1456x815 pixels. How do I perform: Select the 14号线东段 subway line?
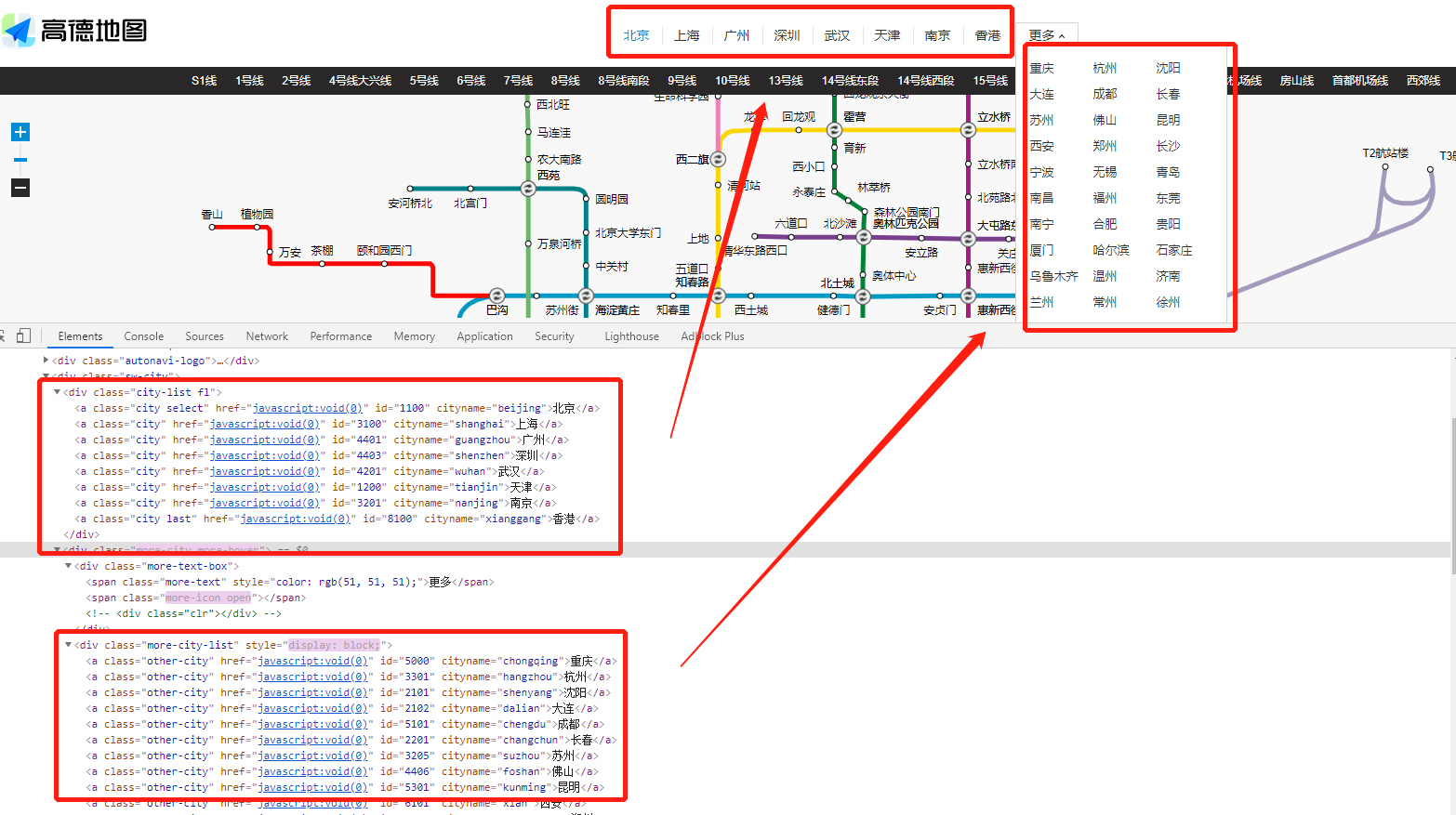850,81
